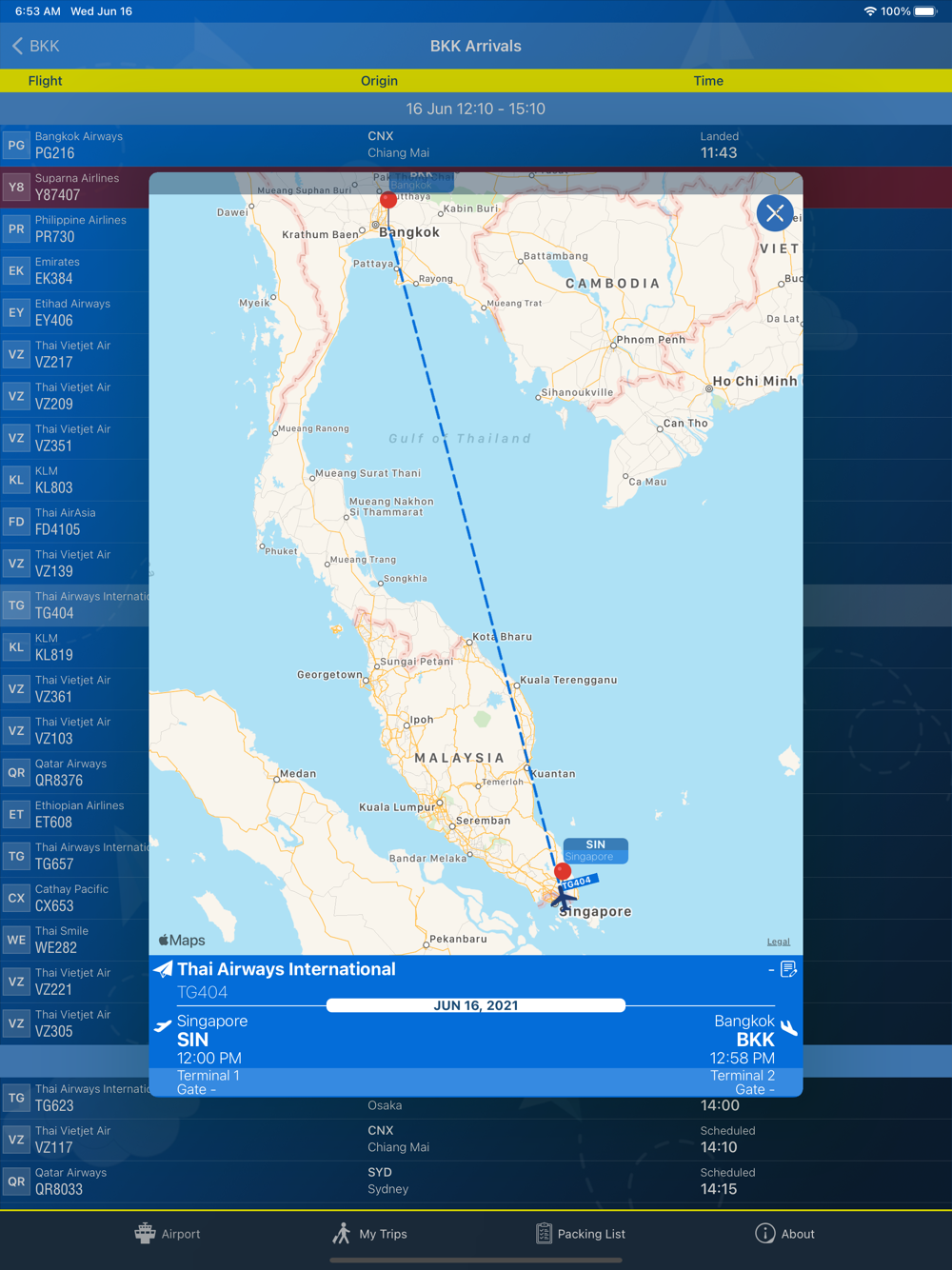The image size is (952, 1270).
Task: Tap PG216 landed time 11:43
Action: [719, 153]
